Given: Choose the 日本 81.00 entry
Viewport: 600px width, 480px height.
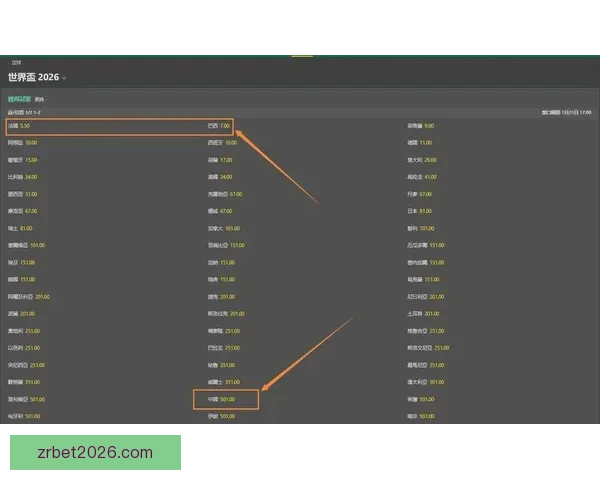Looking at the screenshot, I should tap(419, 211).
